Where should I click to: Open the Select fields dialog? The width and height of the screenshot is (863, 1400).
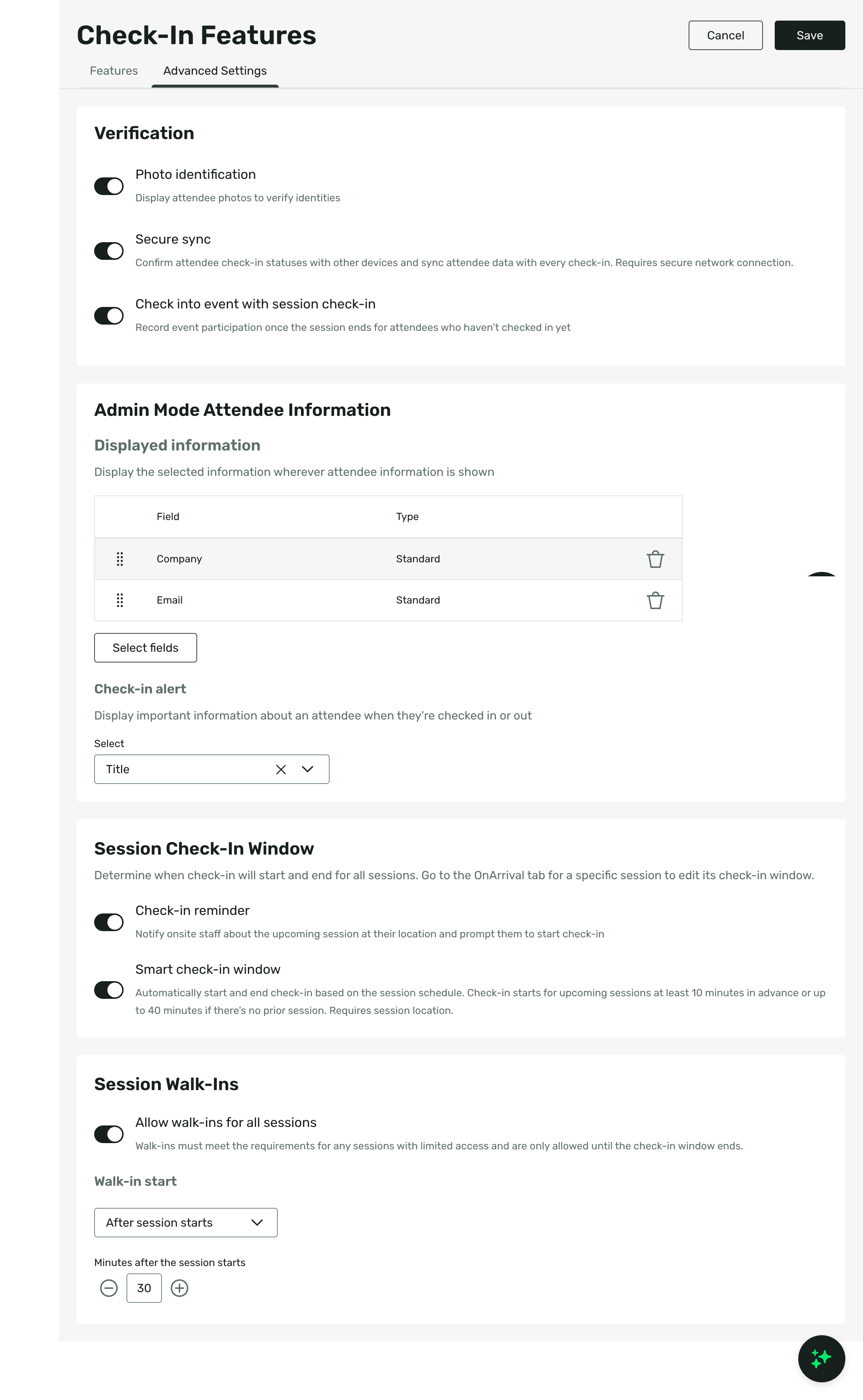click(146, 647)
